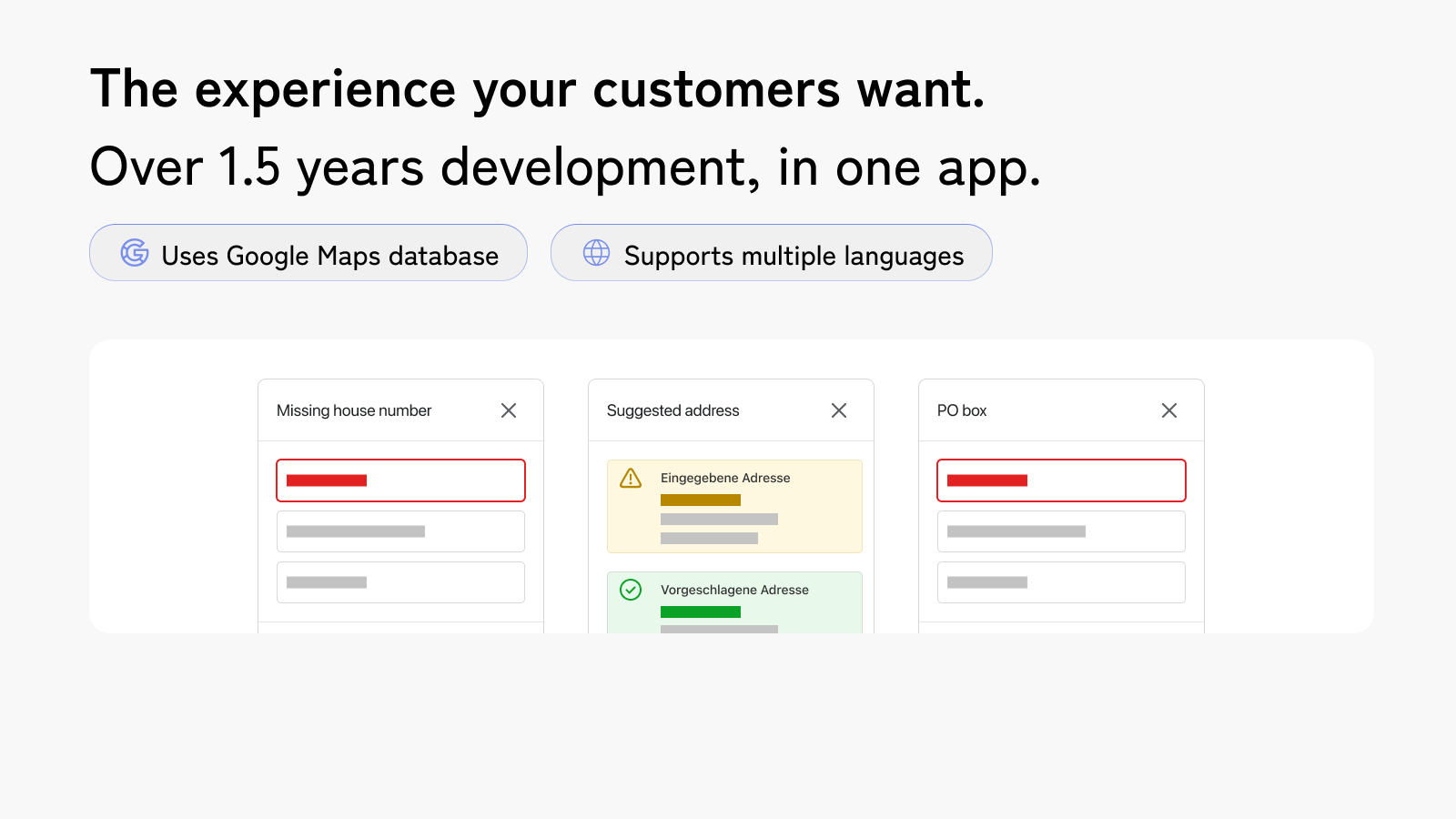Click the second field in Missing house number card
The image size is (1456, 819).
tap(400, 531)
